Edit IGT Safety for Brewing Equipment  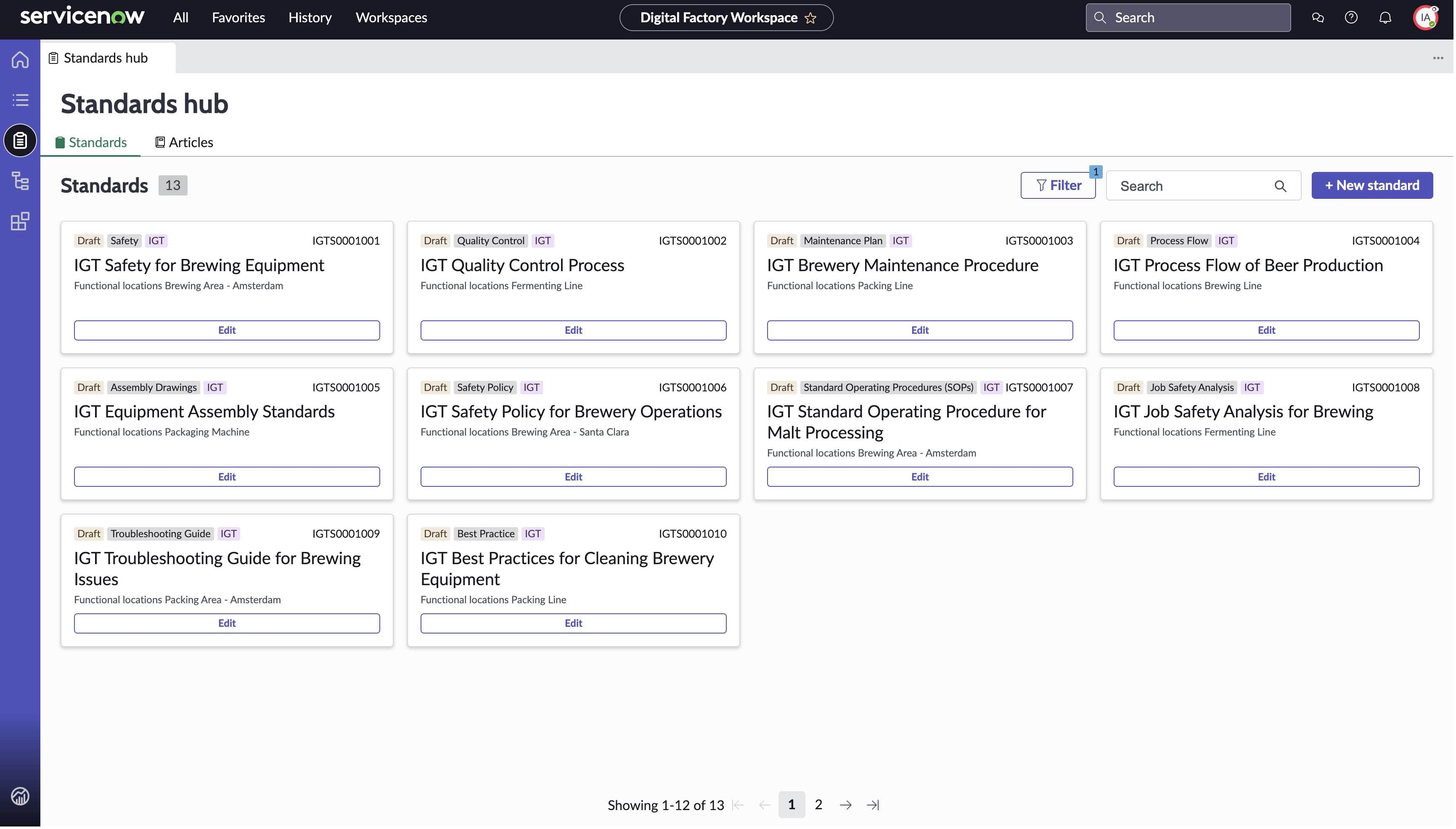click(227, 330)
